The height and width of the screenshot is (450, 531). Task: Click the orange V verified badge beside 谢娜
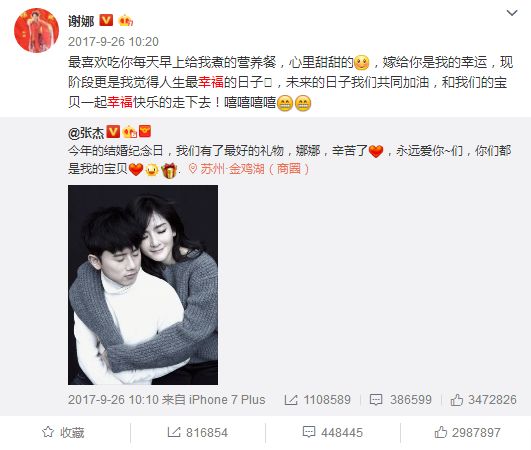coord(106,21)
